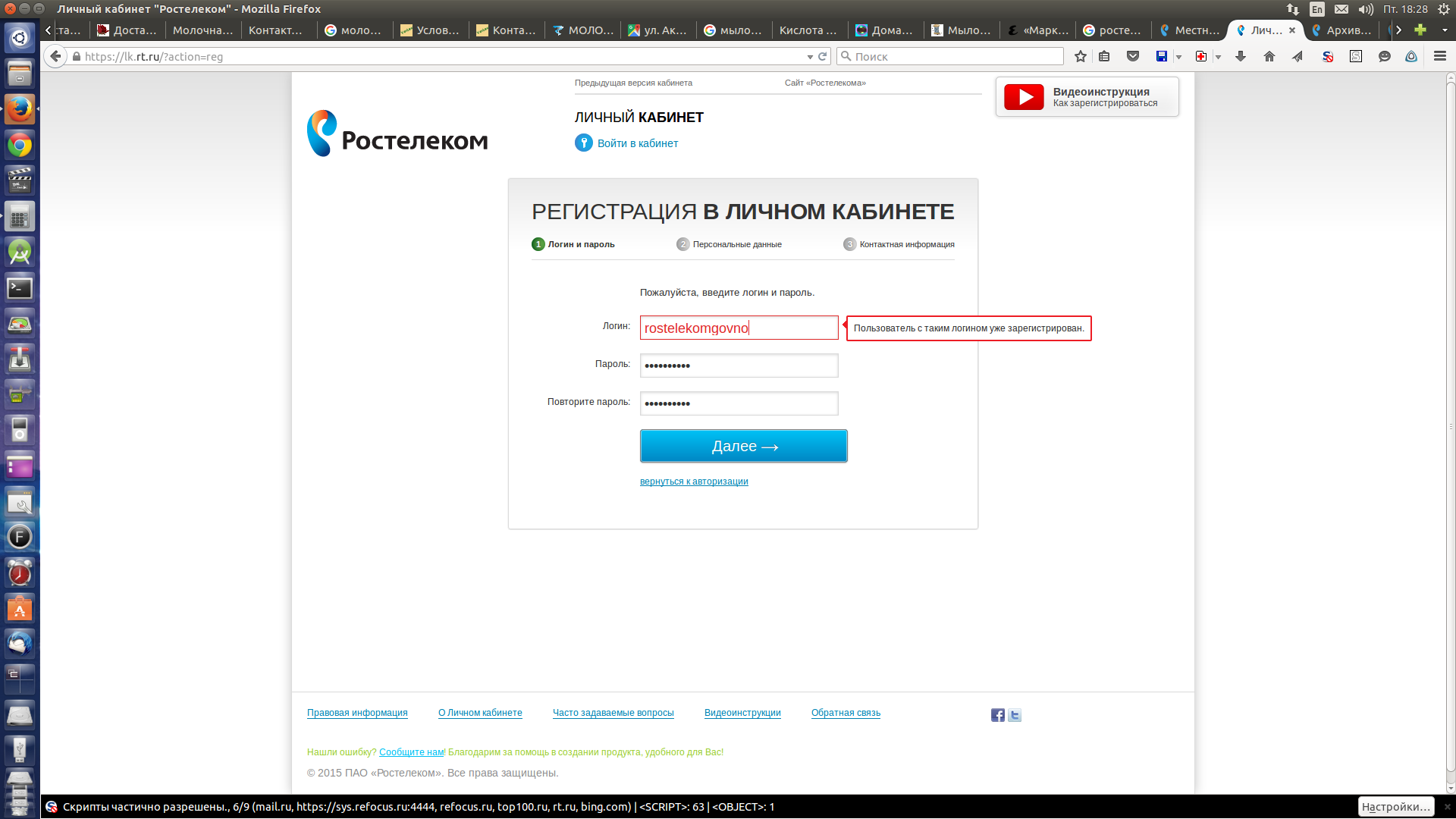The height and width of the screenshot is (819, 1456).
Task: Open the Twitter icon in footer
Action: pos(1015,715)
